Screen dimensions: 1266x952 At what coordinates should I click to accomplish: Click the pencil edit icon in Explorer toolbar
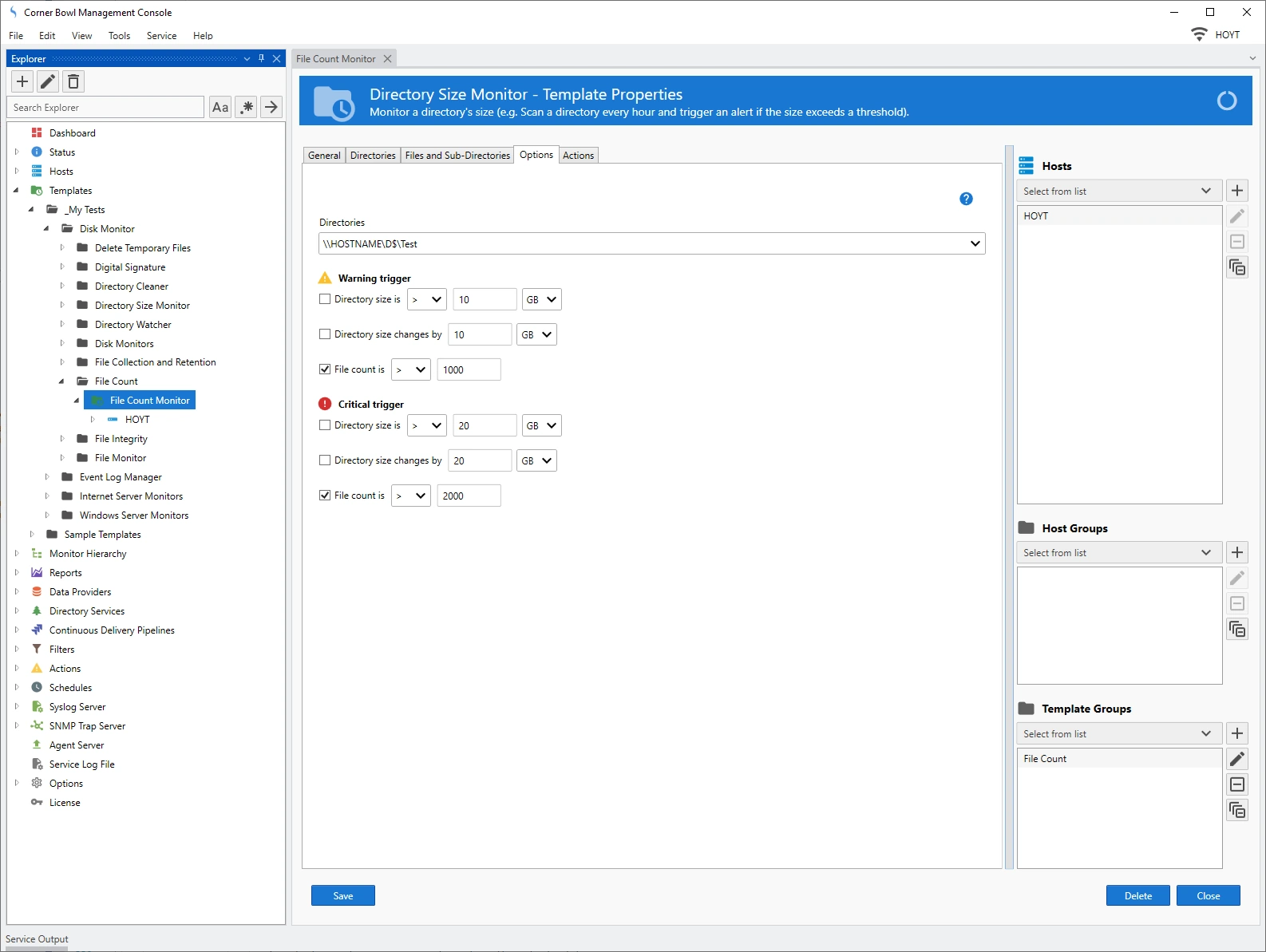48,81
